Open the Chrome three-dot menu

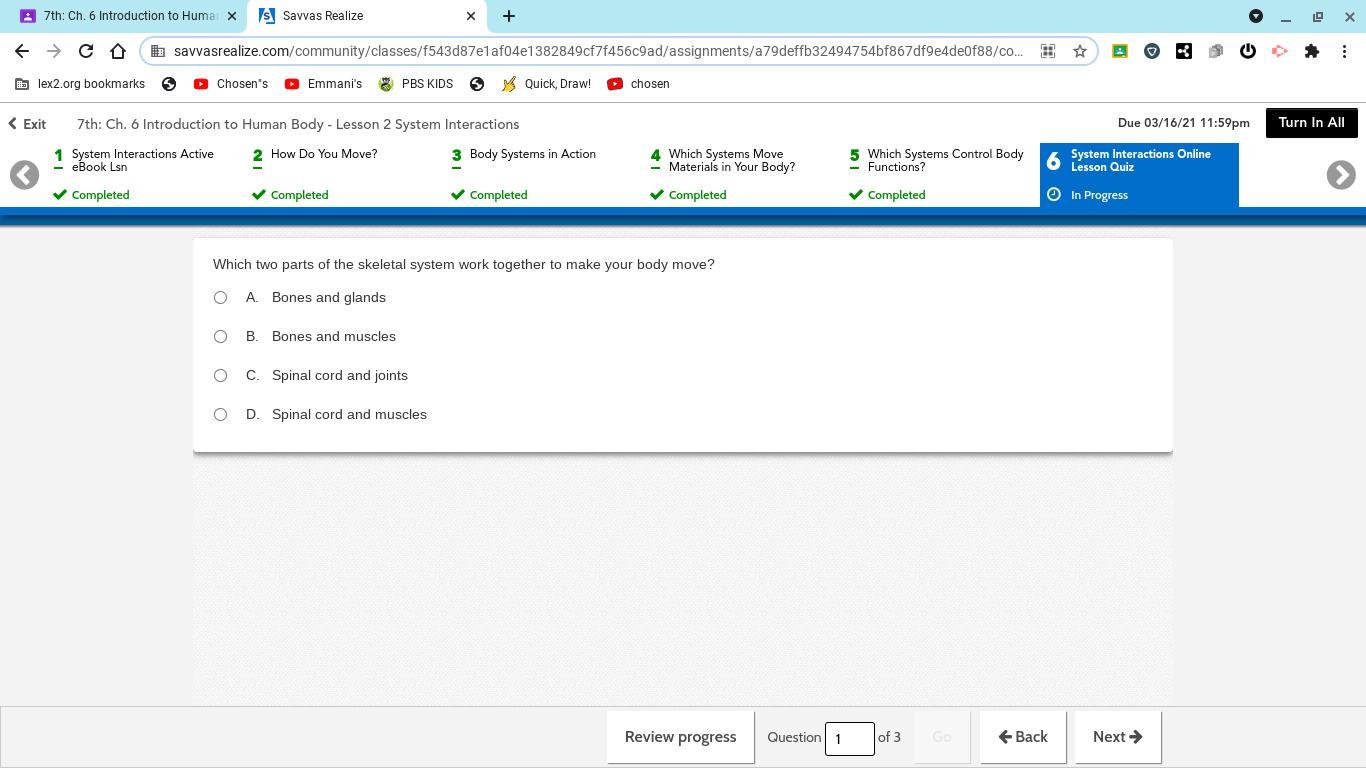(x=1344, y=51)
